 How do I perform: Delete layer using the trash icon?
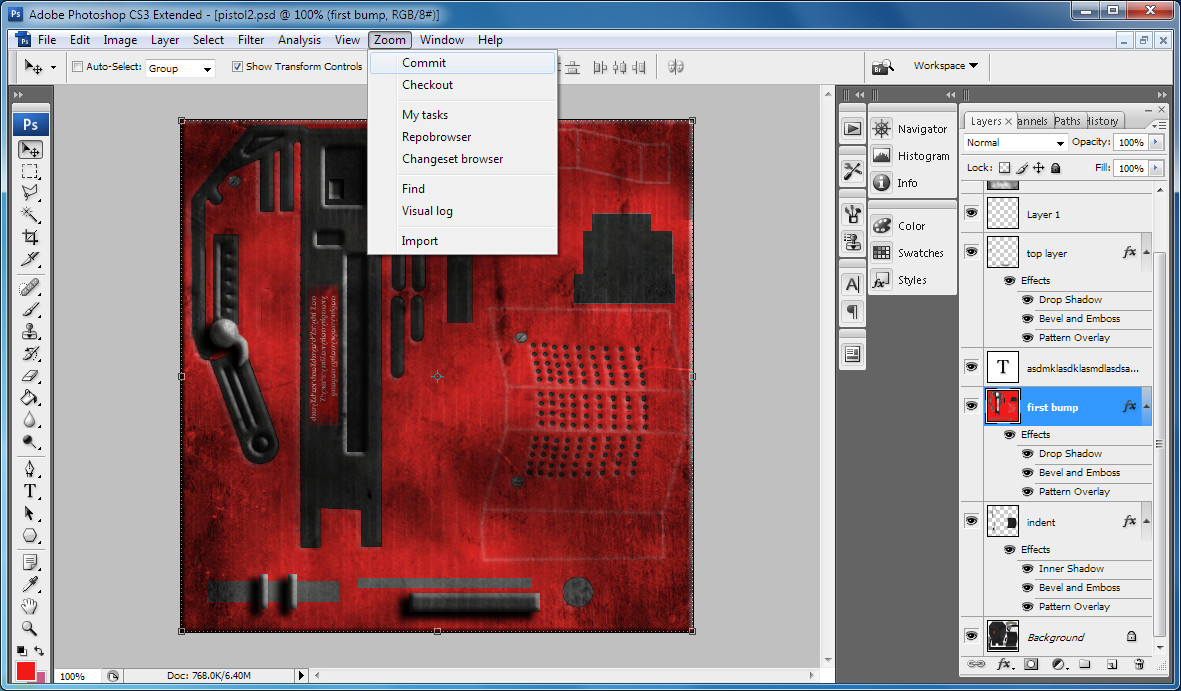pos(1138,664)
